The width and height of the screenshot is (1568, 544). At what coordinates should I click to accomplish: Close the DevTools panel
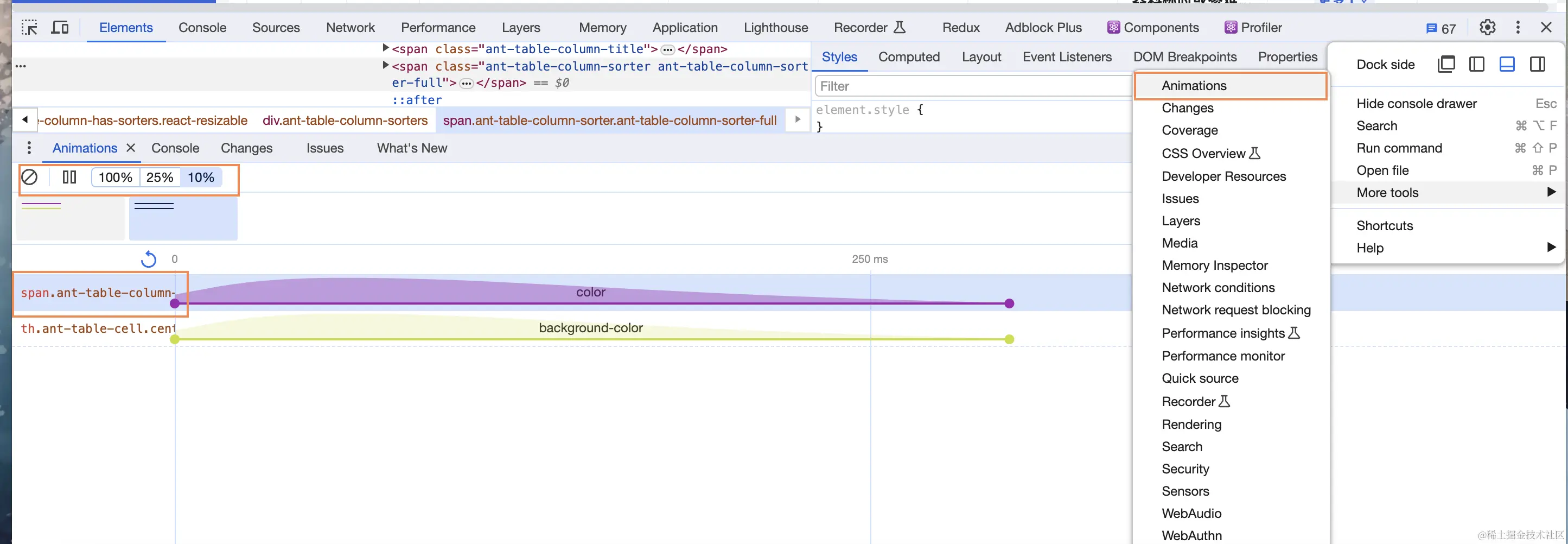(x=1546, y=27)
